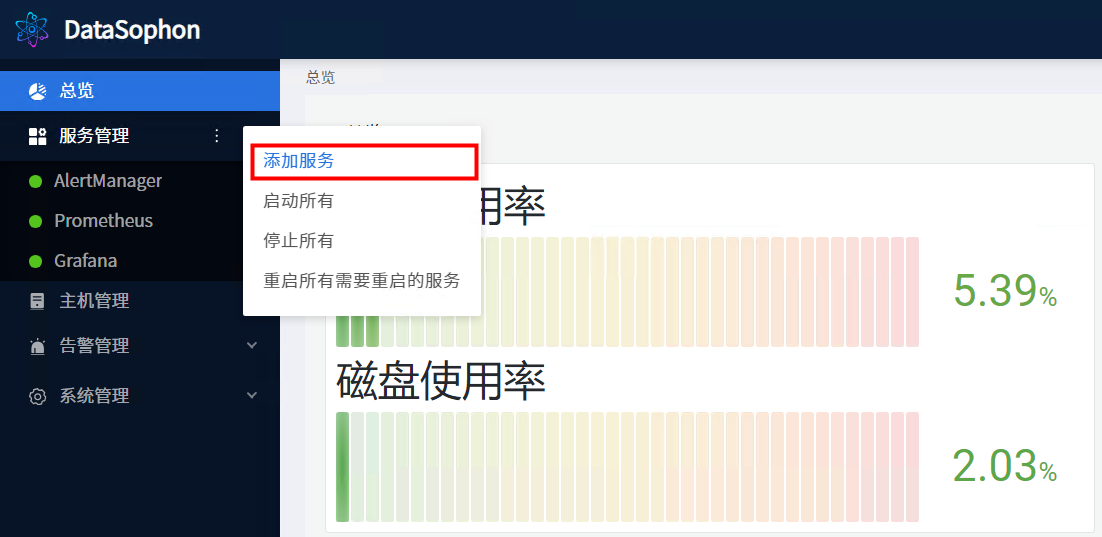Click the green status dot of Grafana
Image resolution: width=1102 pixels, height=537 pixels.
coord(35,261)
